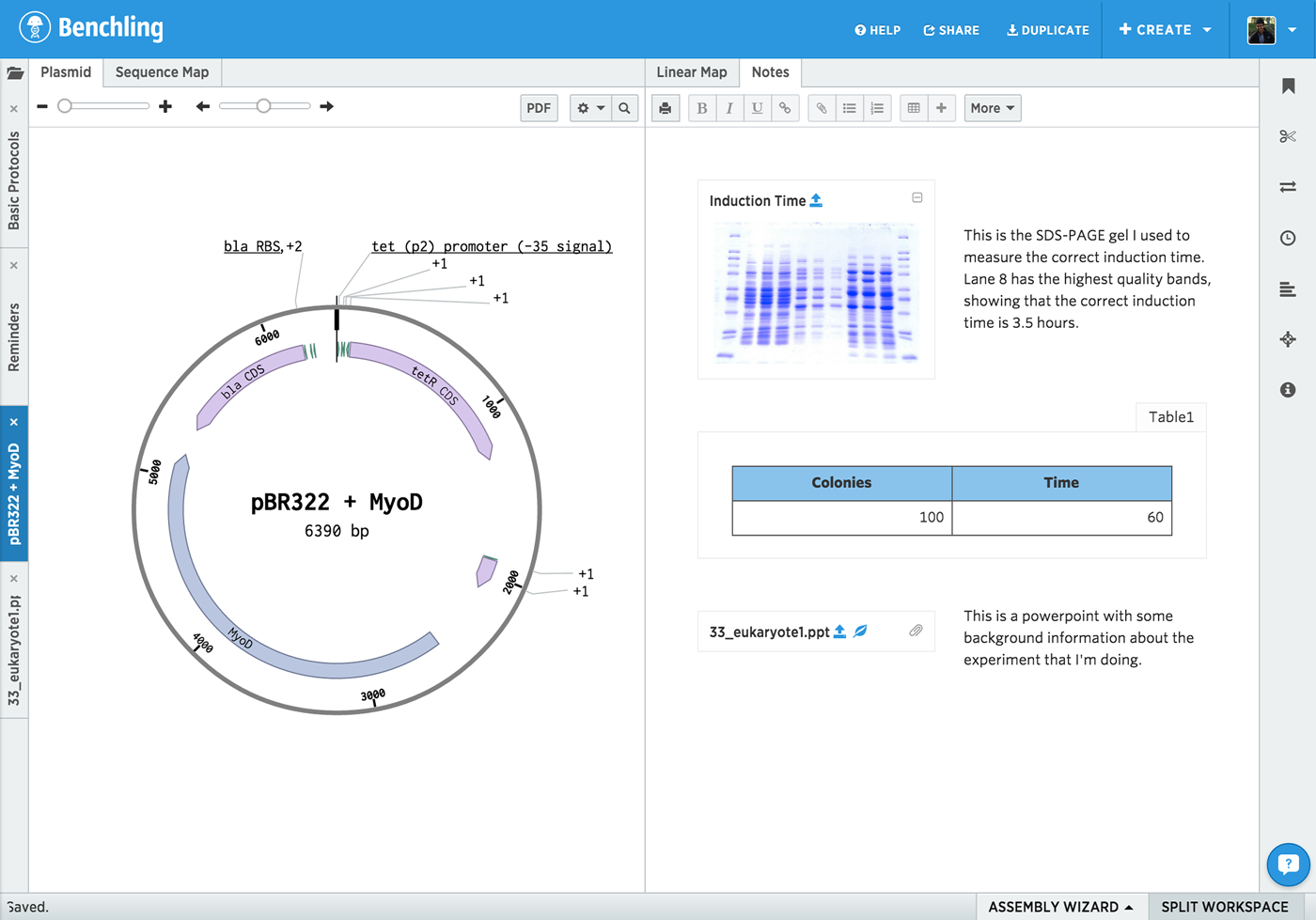Switch to the Linear Map tab
This screenshot has height=920, width=1316.
pyautogui.click(x=691, y=72)
